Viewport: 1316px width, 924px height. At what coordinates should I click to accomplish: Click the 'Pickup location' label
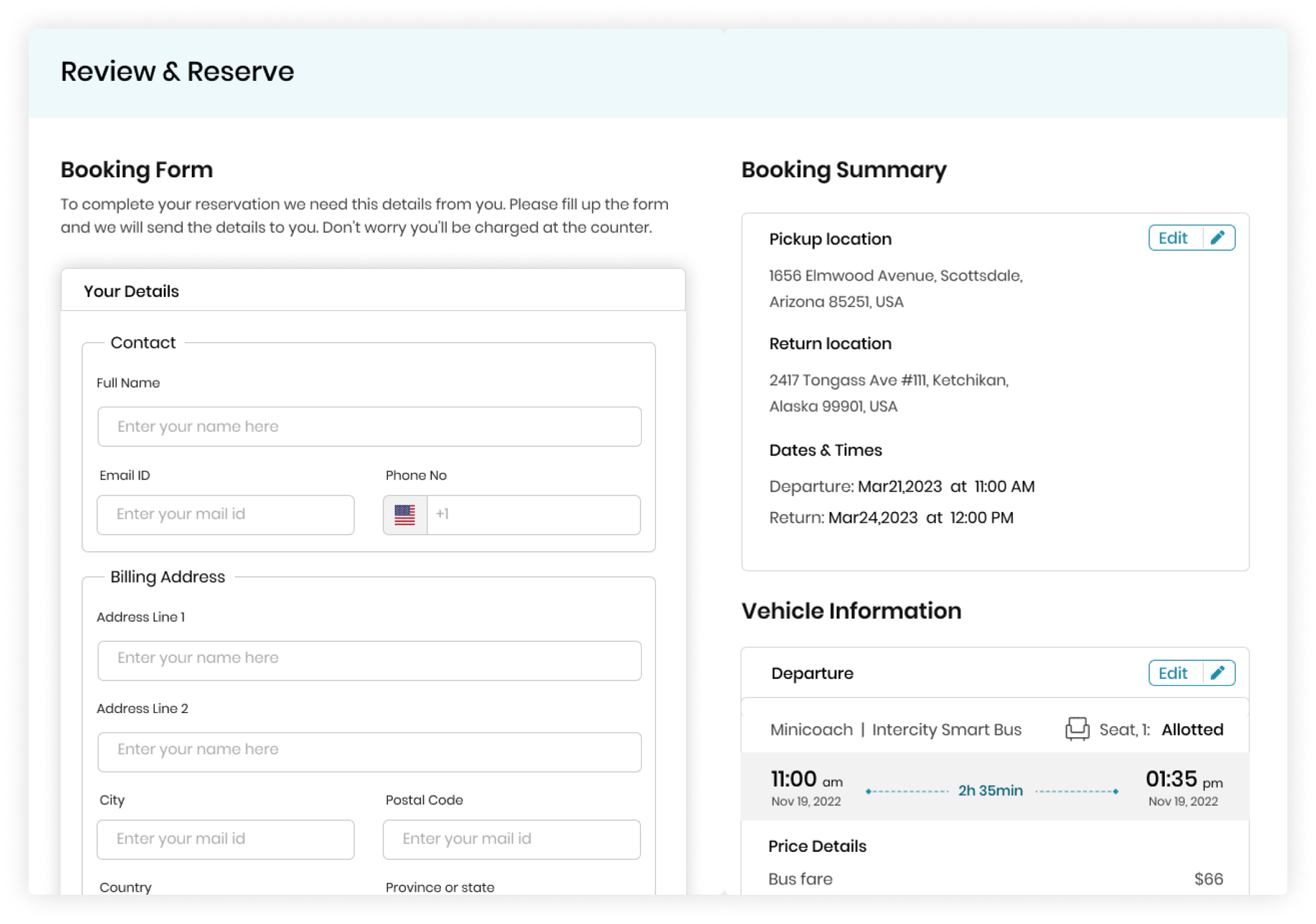[830, 239]
